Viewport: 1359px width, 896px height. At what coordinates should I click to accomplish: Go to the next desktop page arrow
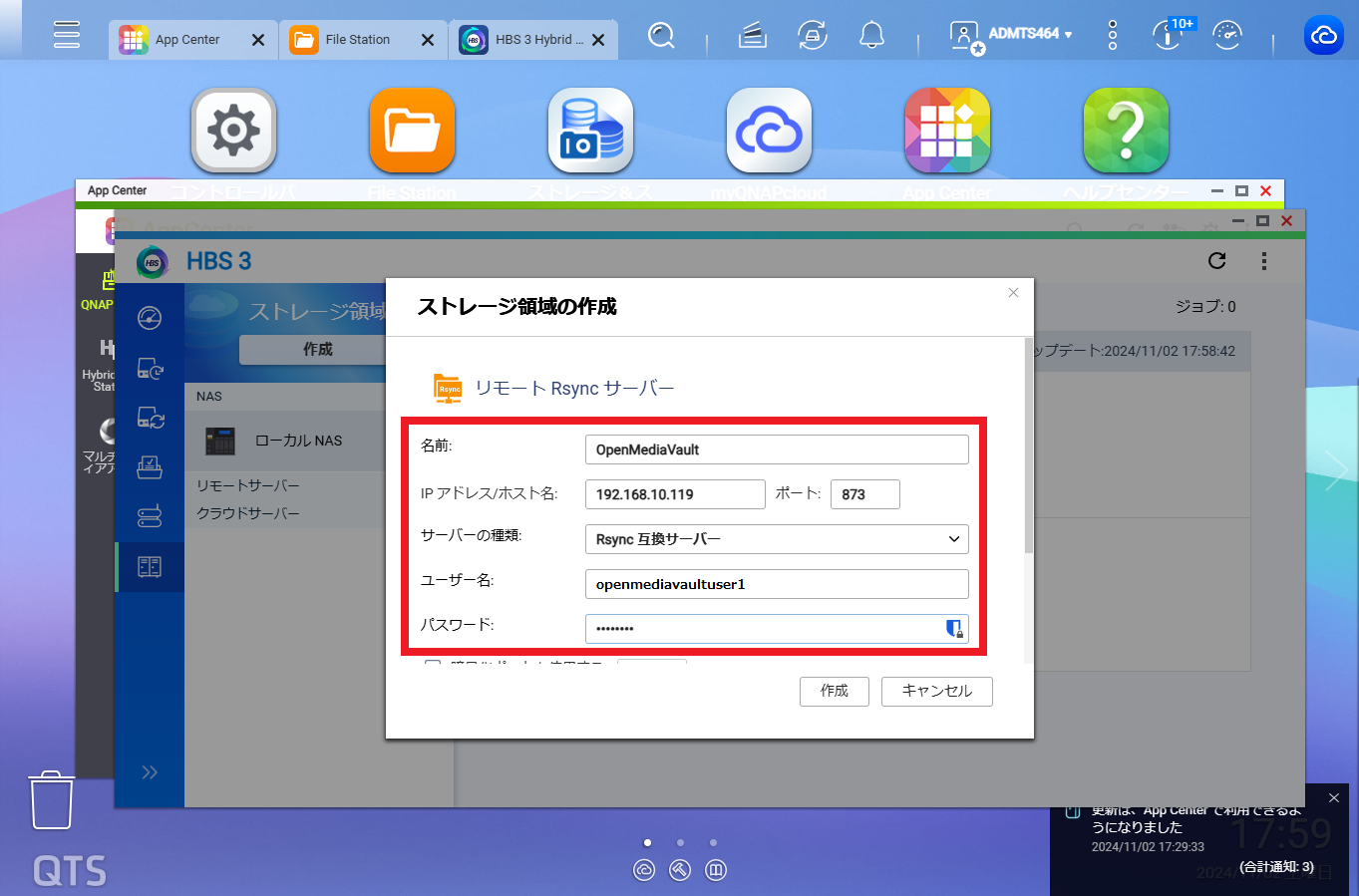tap(1336, 470)
